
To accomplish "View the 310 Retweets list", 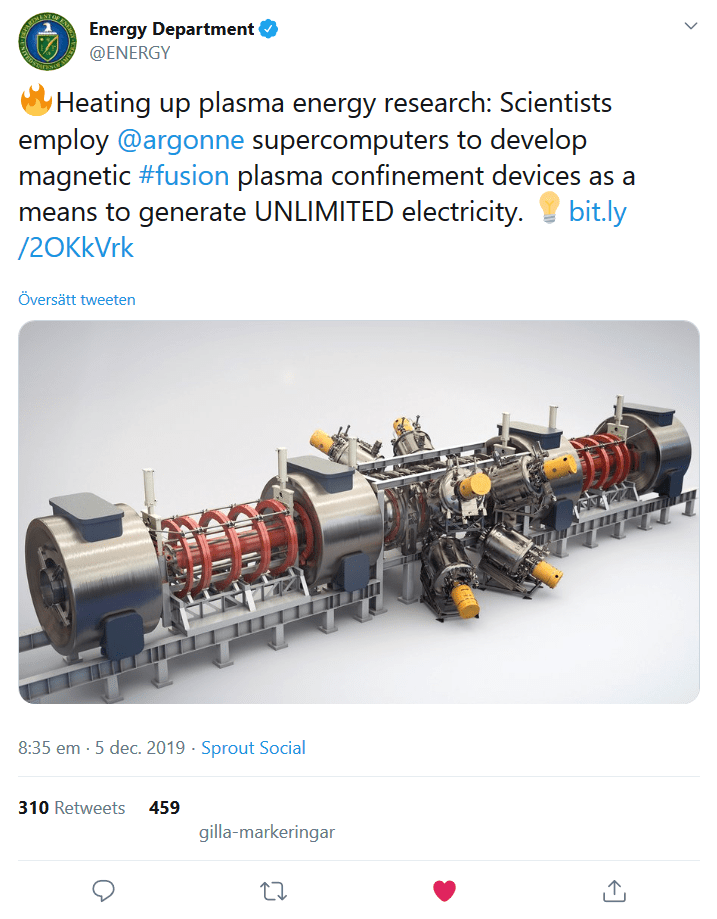I will (x=72, y=808).
